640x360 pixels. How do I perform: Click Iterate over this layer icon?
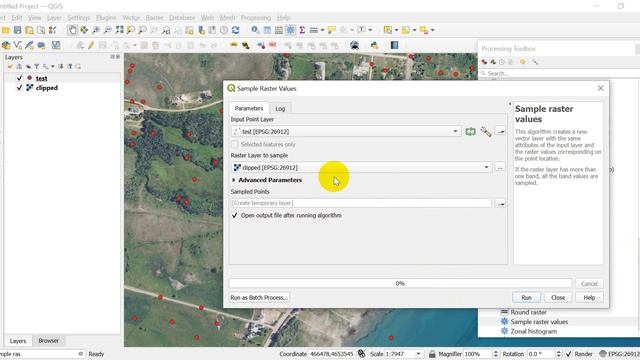471,131
